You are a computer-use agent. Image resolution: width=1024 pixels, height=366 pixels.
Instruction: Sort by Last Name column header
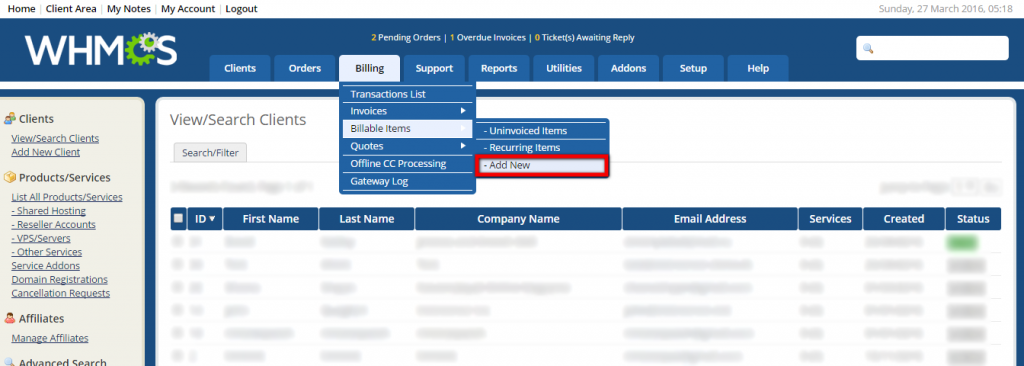click(x=366, y=219)
